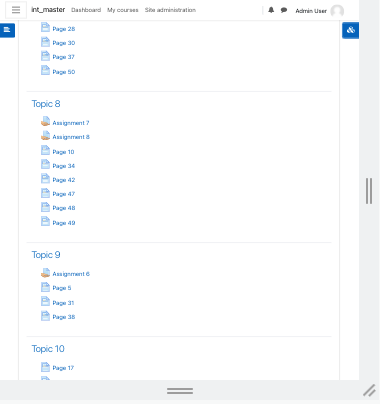Click the Assignment 8 icon
The height and width of the screenshot is (404, 380).
45,136
